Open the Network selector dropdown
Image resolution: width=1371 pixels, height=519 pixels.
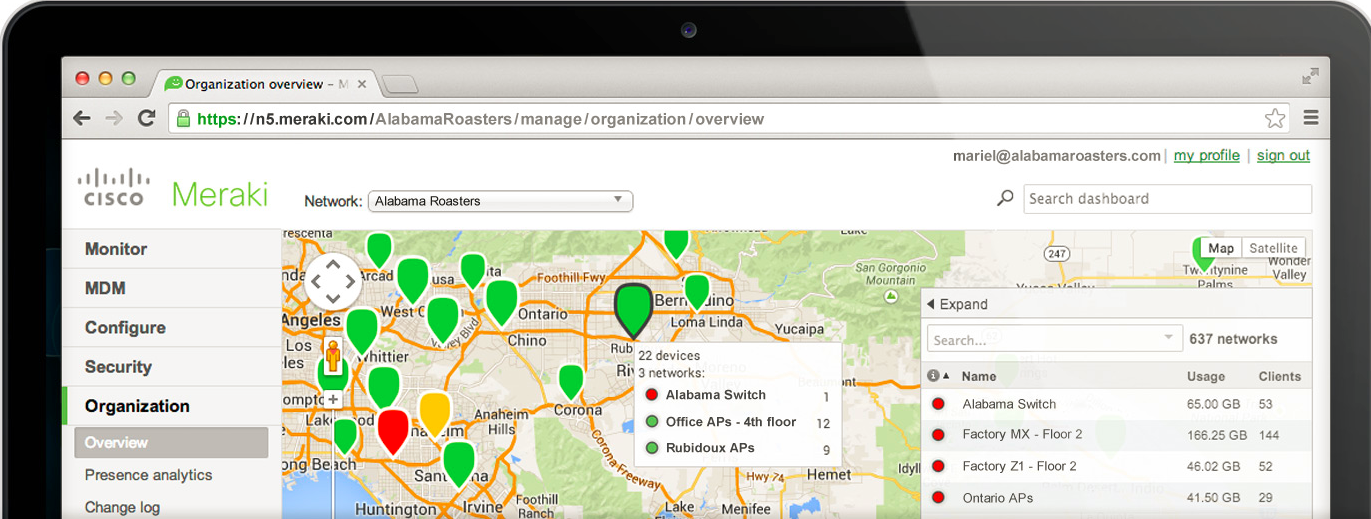coord(500,201)
